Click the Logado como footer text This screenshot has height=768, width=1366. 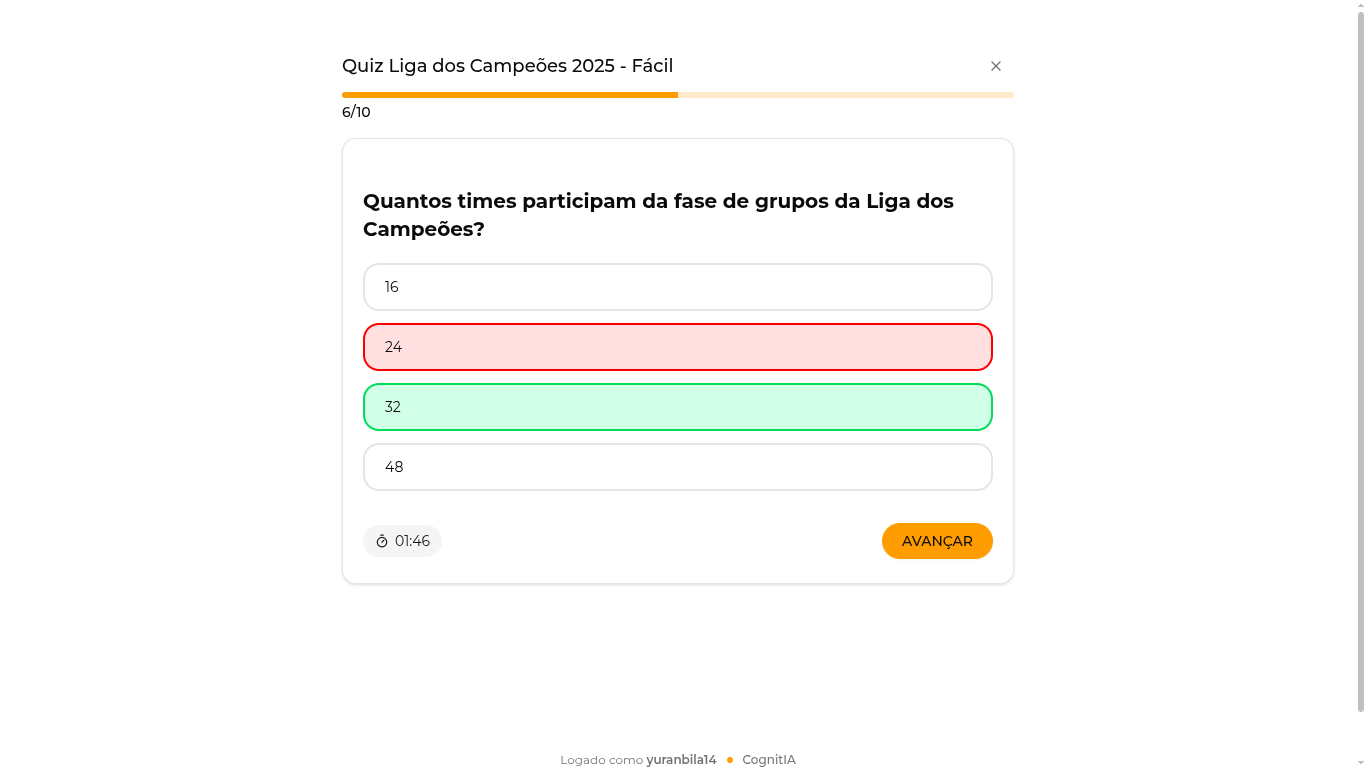600,759
